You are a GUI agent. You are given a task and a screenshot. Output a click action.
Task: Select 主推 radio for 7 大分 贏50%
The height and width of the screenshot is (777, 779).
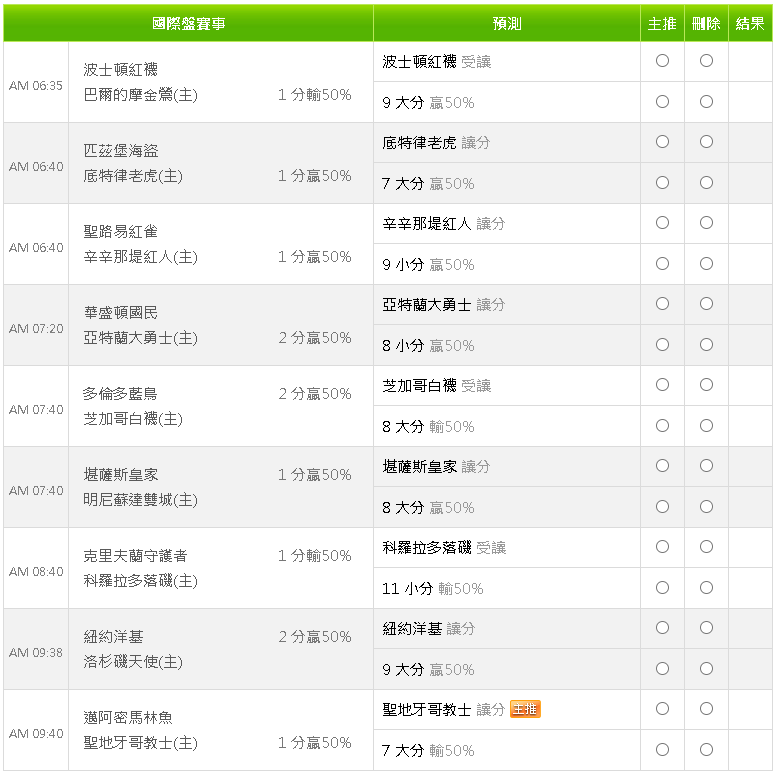pos(662,182)
